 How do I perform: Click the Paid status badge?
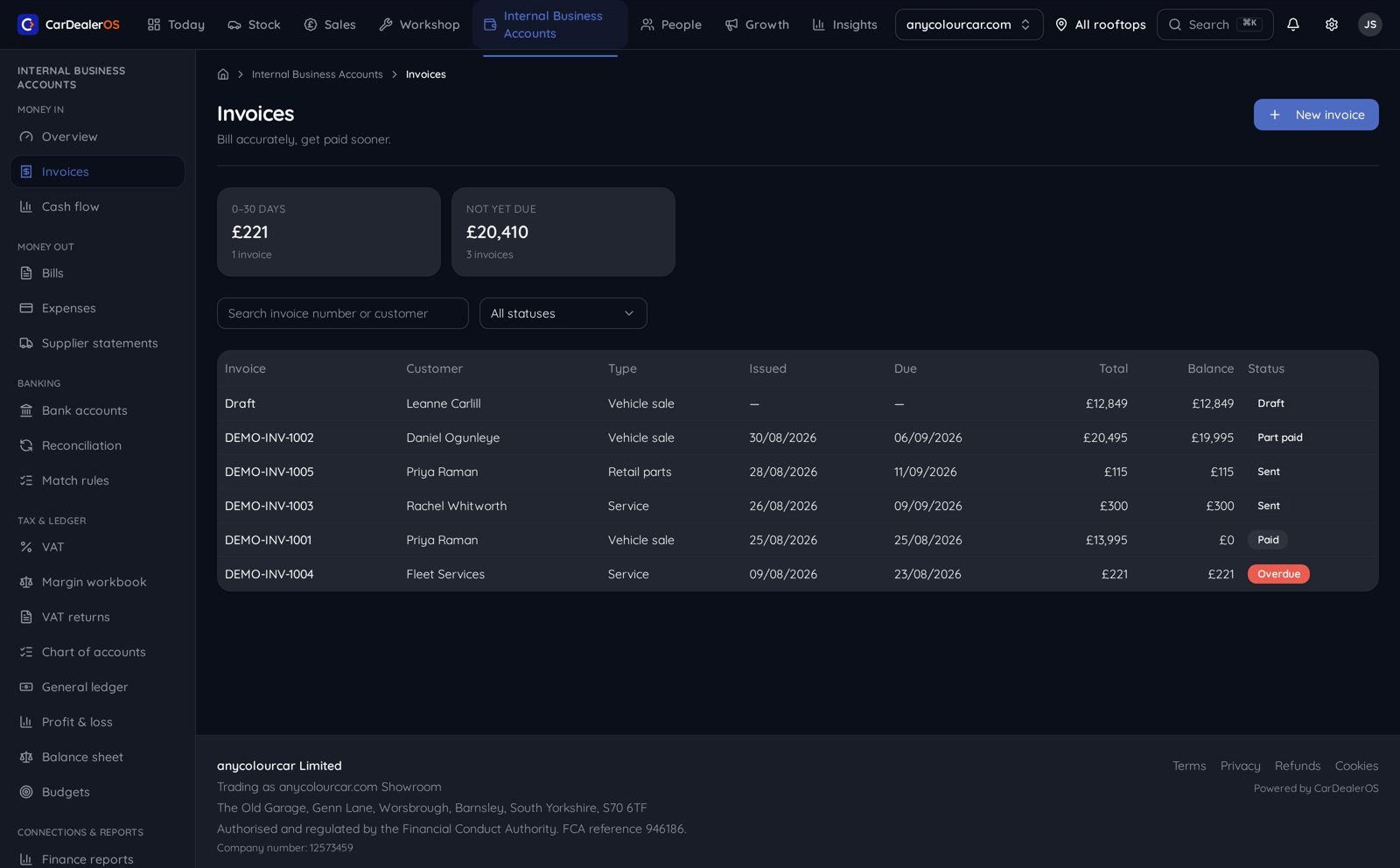point(1268,540)
